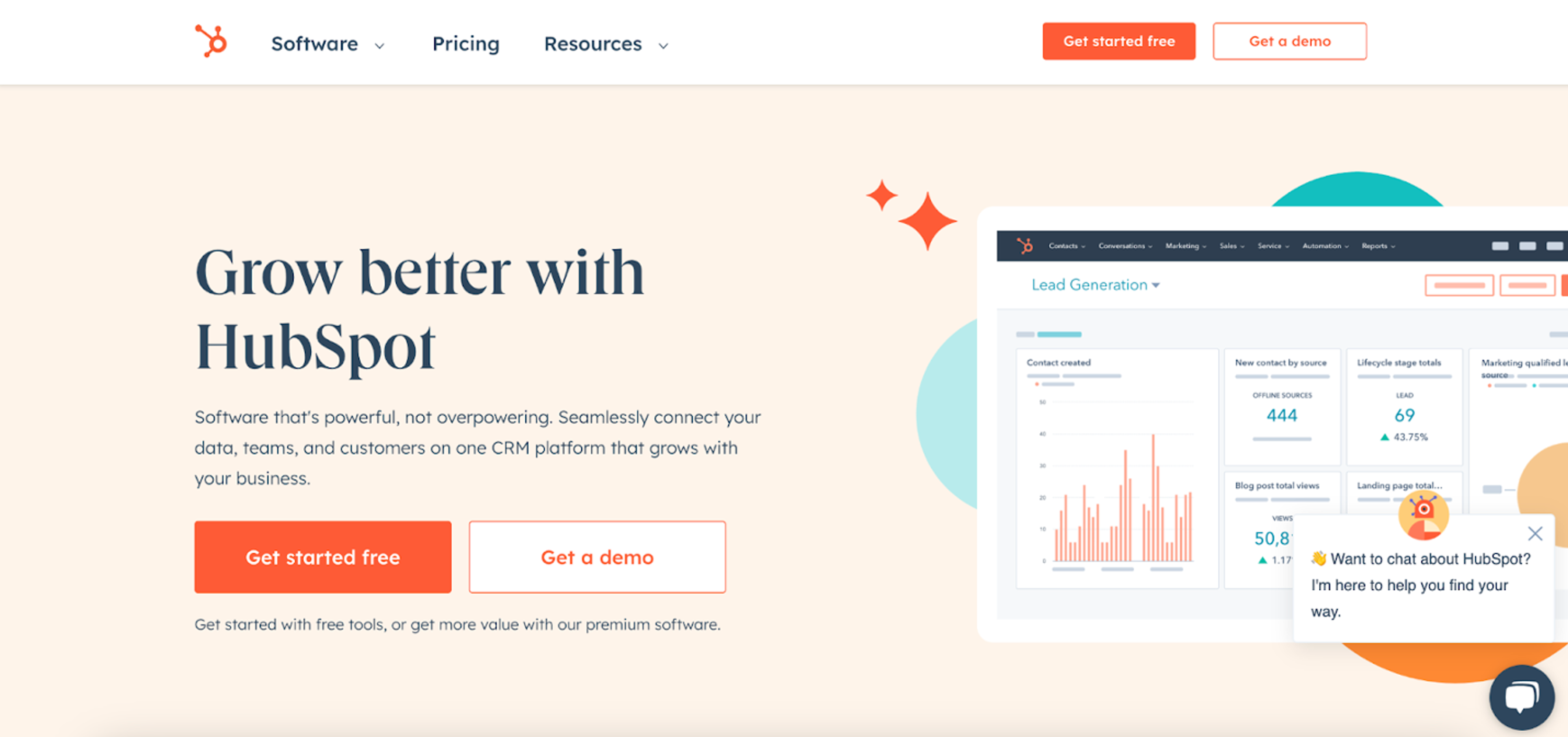Select Marketing in the dashboard navigation

point(1184,246)
